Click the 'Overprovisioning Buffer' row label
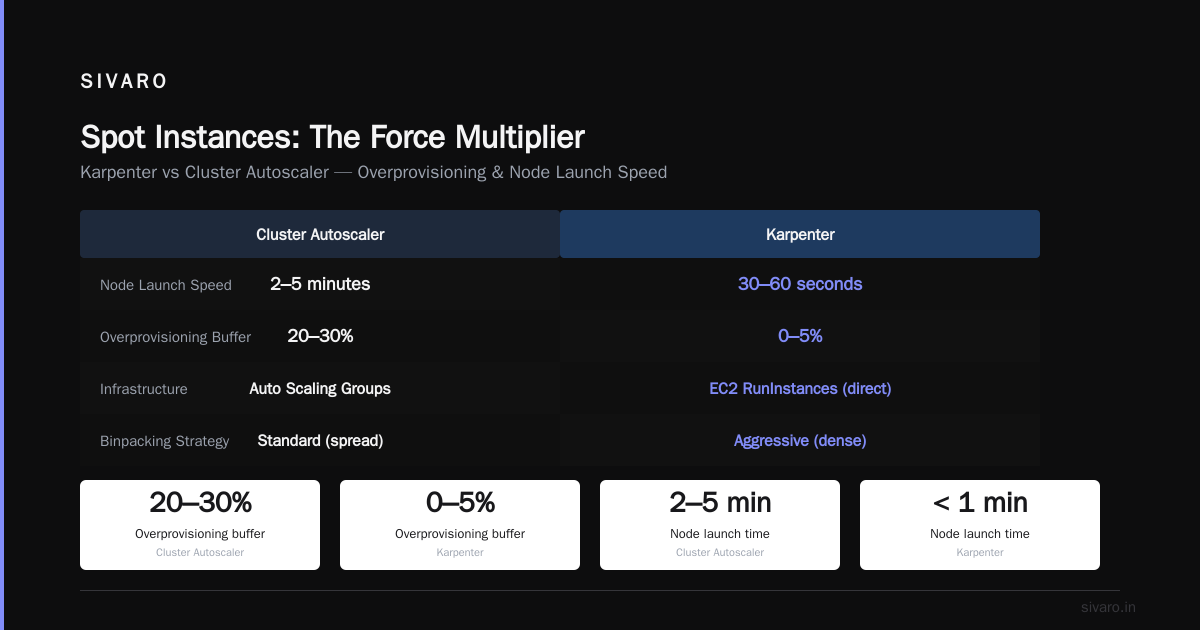The image size is (1200, 630). pyautogui.click(x=176, y=337)
